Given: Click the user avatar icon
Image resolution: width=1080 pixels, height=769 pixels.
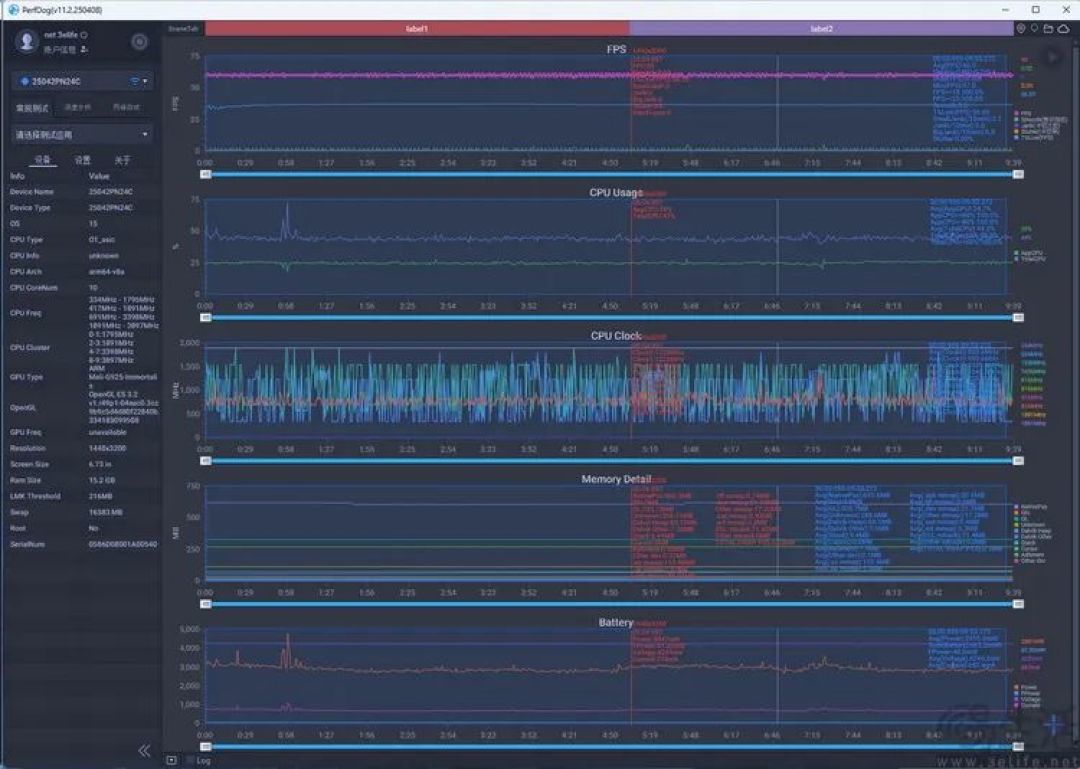Looking at the screenshot, I should (27, 41).
